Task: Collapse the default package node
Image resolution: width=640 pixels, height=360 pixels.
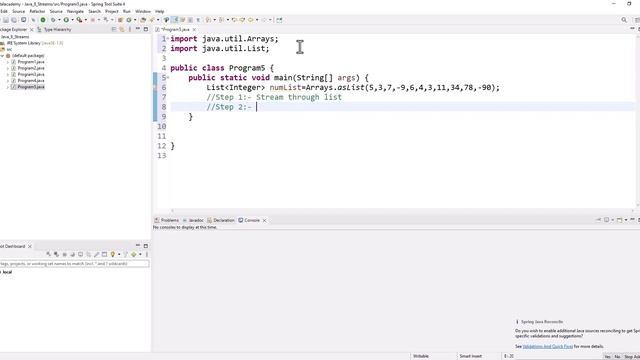Action: coord(2,56)
